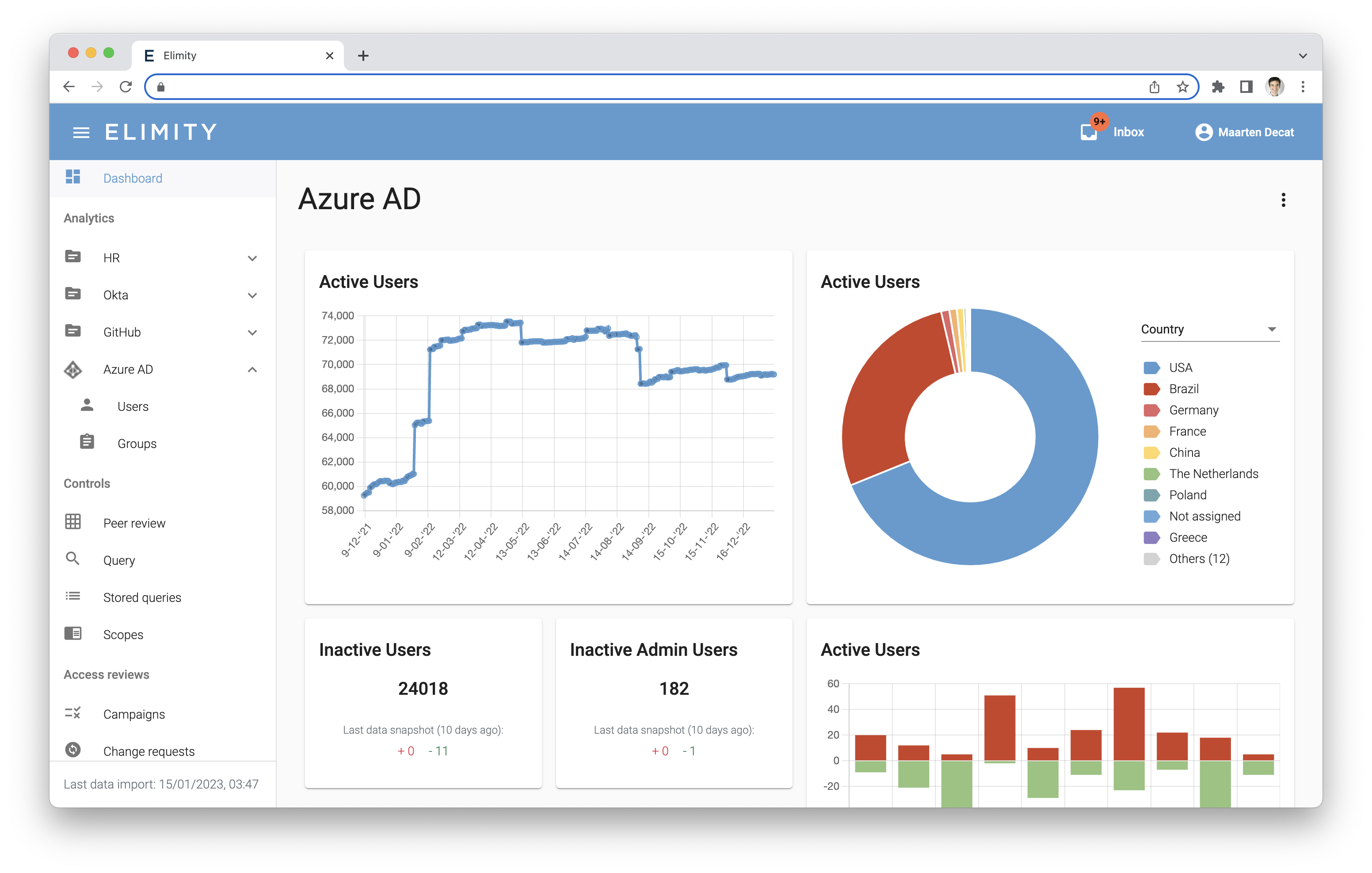Screen dimensions: 1372x873
Task: Click the Scopes sidebar item
Action: pyautogui.click(x=122, y=634)
